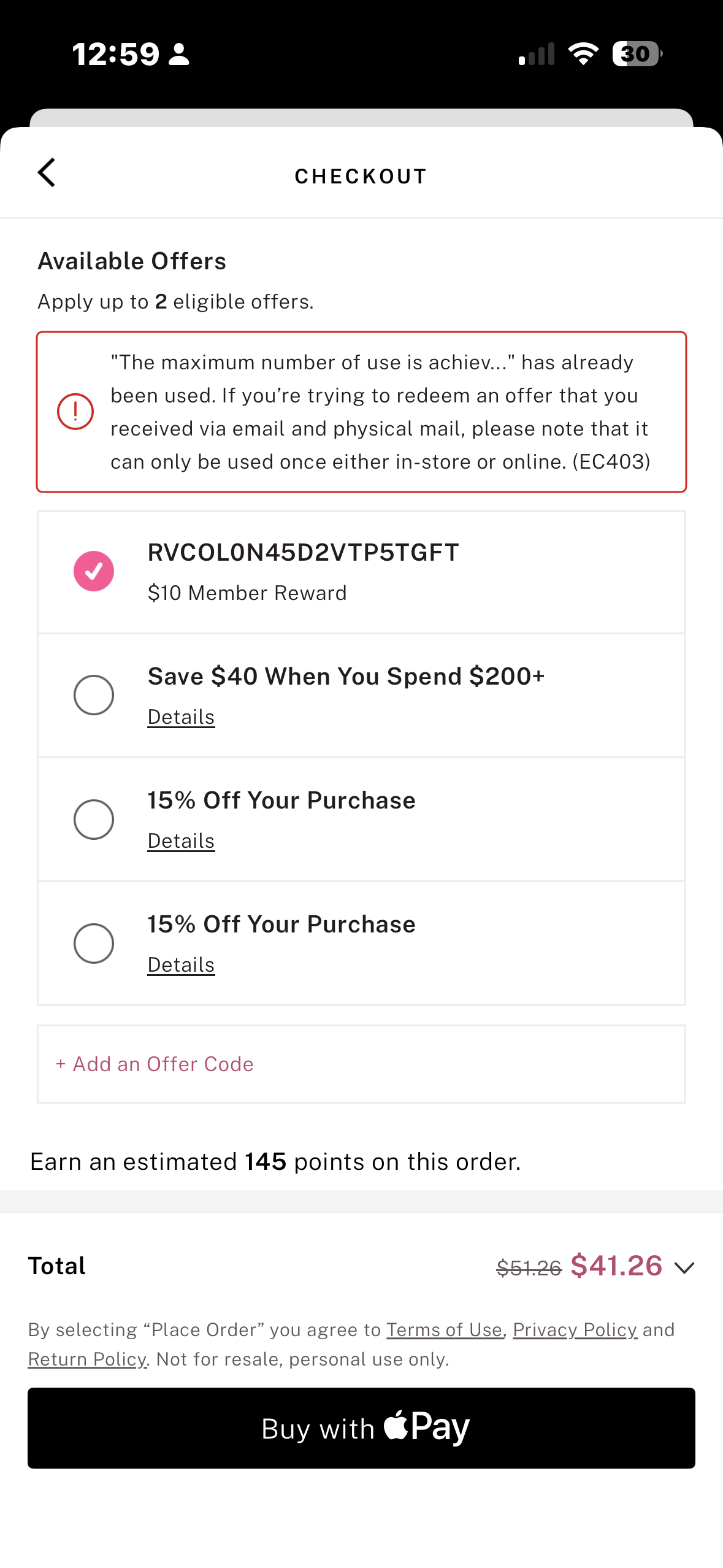Select the second 15% Off Your Purchase offer

click(94, 943)
